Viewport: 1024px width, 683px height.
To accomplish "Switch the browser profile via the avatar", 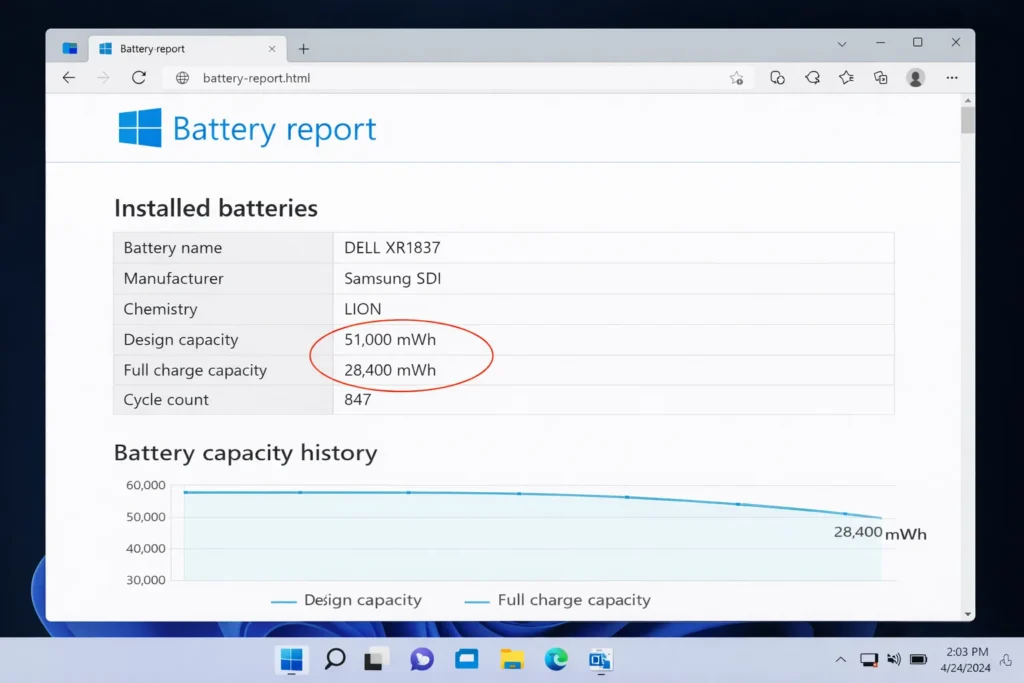I will point(915,78).
